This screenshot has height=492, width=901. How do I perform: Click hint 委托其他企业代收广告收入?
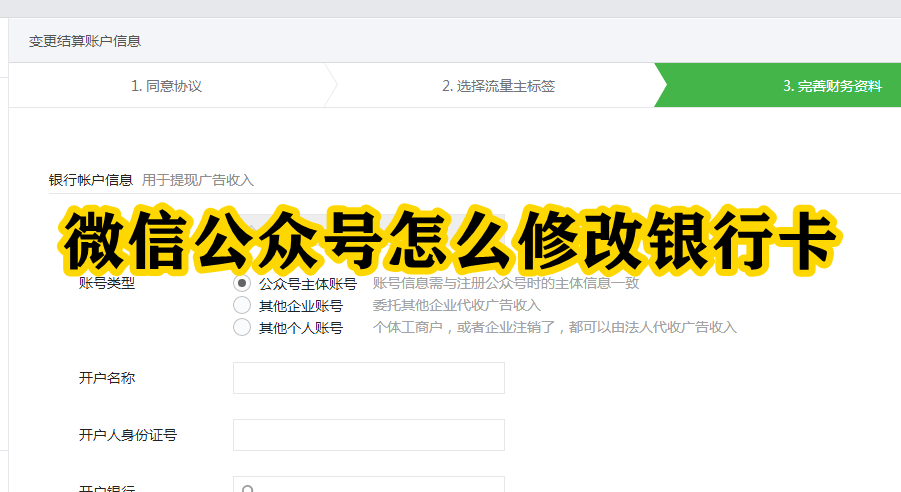coord(456,305)
